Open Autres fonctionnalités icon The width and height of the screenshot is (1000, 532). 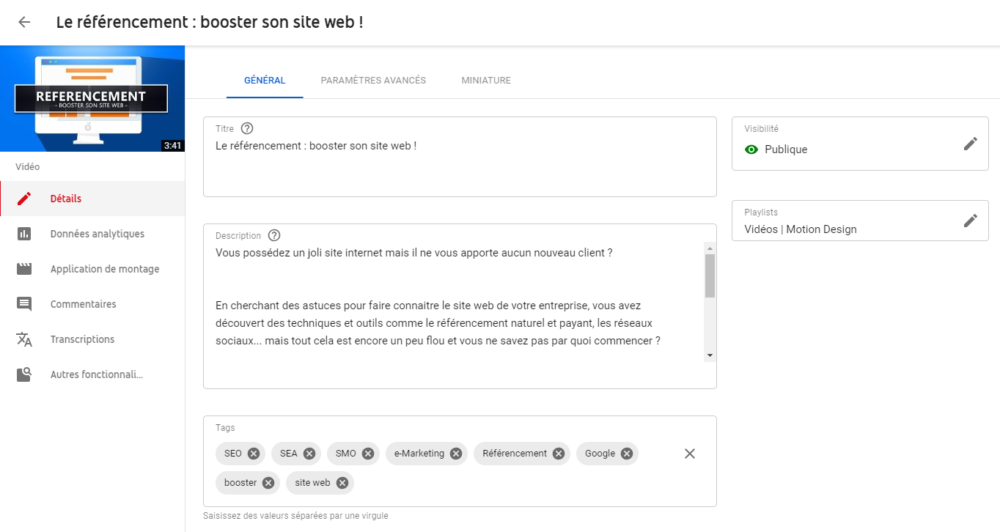24,374
